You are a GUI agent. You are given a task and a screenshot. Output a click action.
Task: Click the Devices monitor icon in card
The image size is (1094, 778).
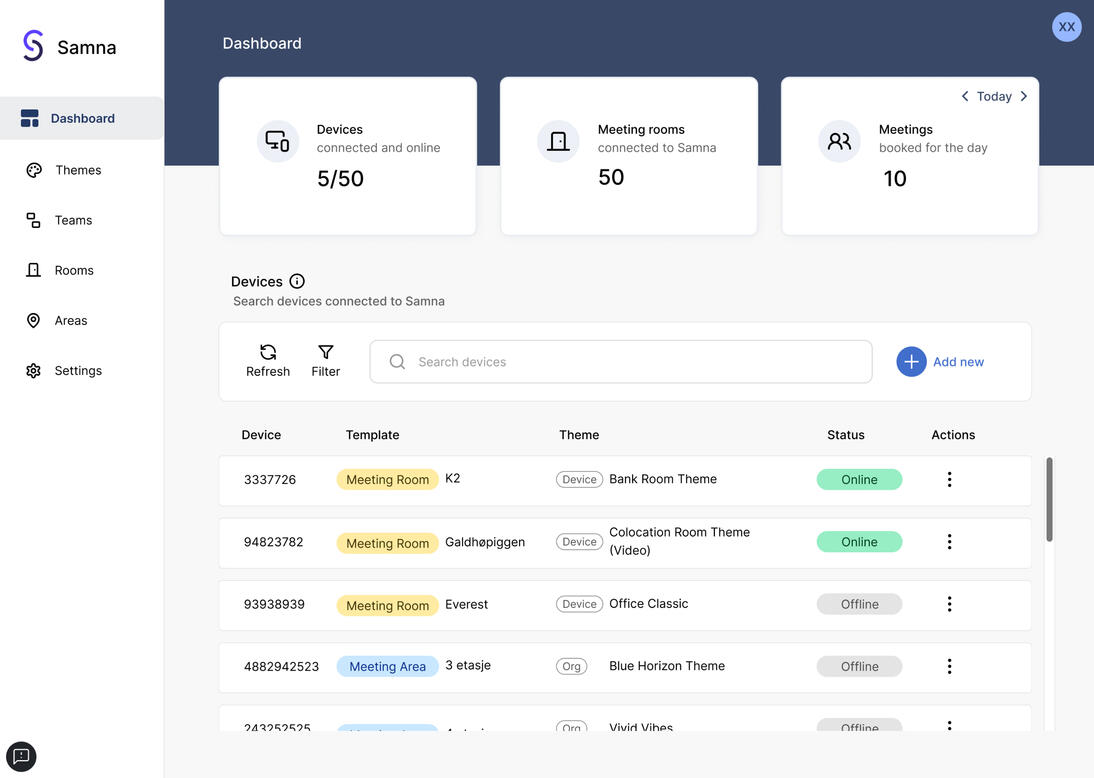278,141
